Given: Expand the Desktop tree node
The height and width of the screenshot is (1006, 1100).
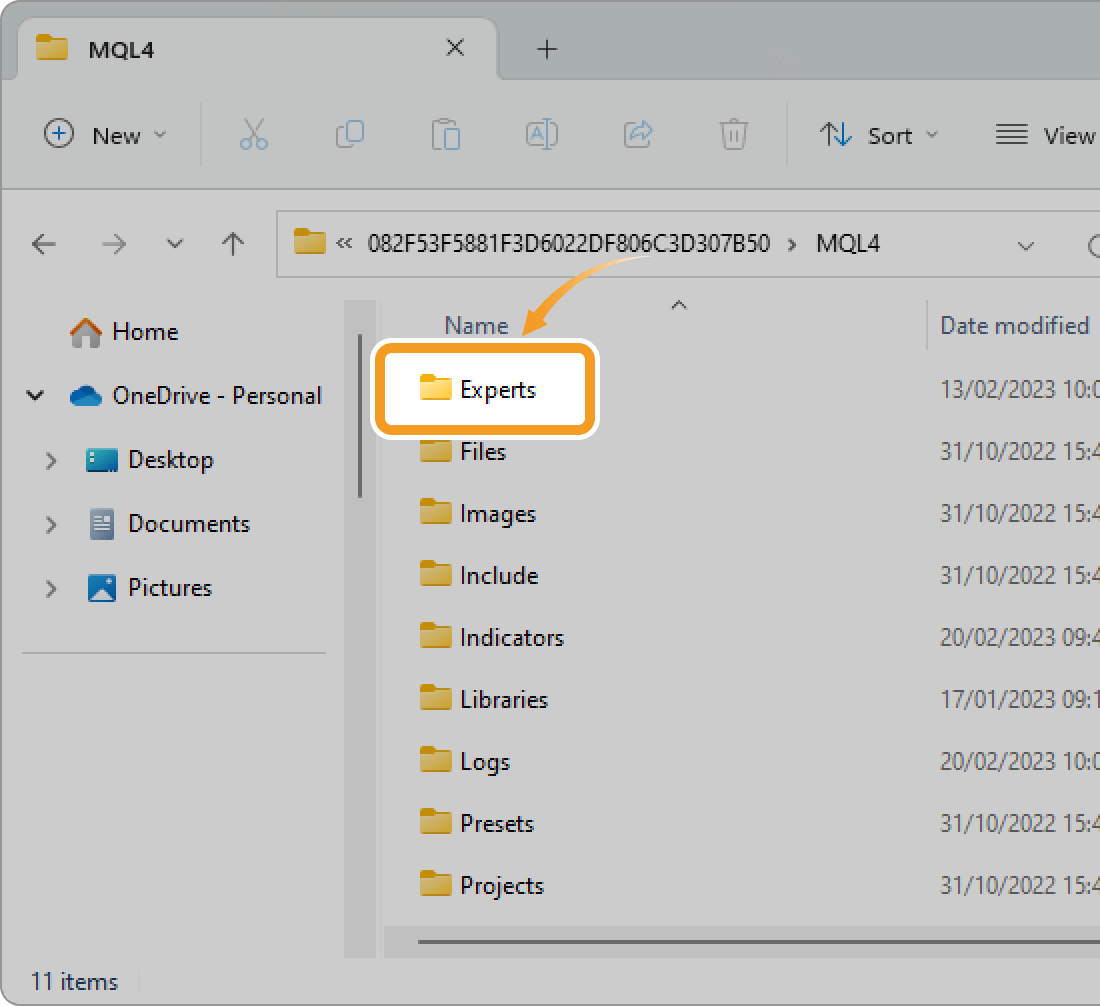Looking at the screenshot, I should [x=51, y=460].
